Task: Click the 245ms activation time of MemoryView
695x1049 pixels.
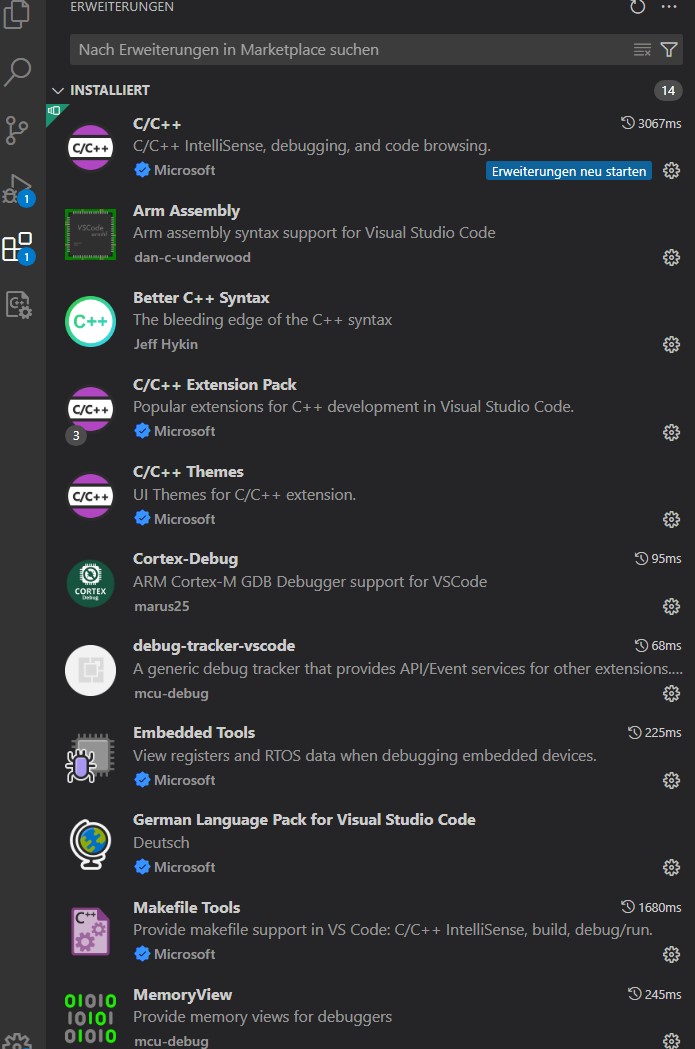Action: click(654, 994)
